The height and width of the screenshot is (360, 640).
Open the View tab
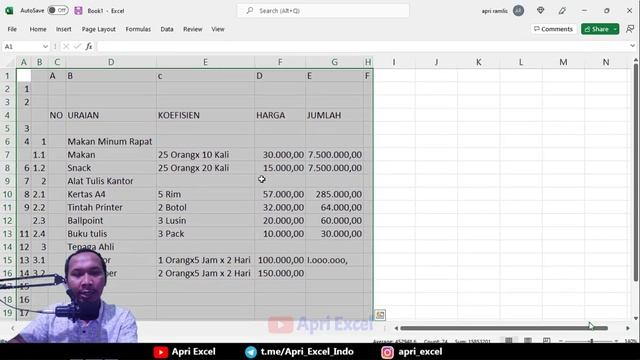point(218,29)
